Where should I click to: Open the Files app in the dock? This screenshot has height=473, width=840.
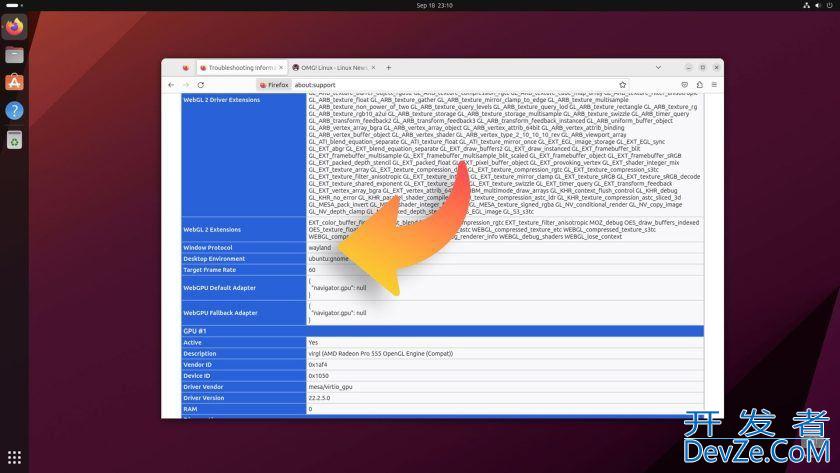point(14,55)
